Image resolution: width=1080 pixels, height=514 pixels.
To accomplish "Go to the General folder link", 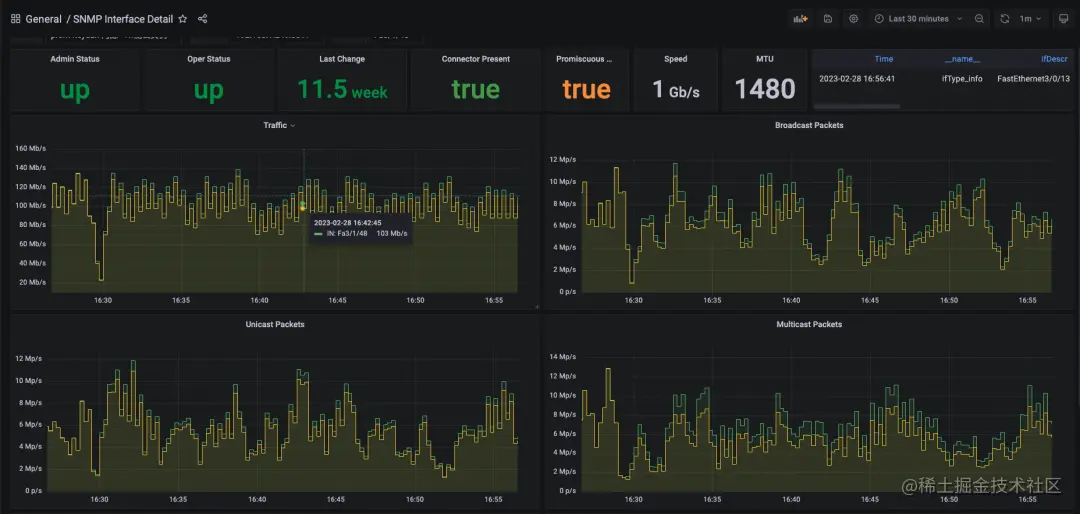I will 43,19.
